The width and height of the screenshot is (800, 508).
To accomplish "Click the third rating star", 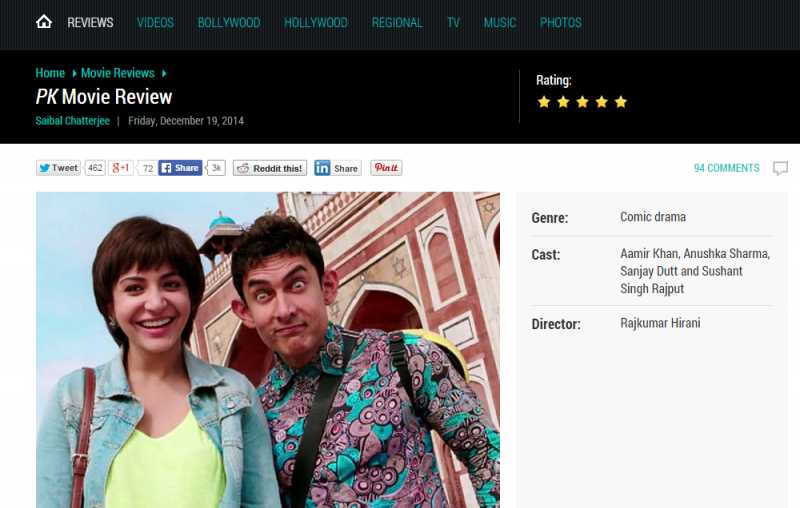I will click(x=582, y=102).
